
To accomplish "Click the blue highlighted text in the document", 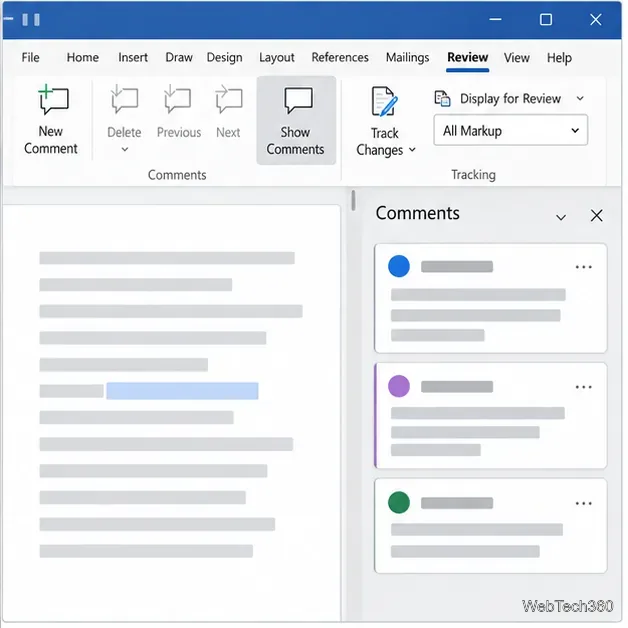I will click(x=182, y=391).
